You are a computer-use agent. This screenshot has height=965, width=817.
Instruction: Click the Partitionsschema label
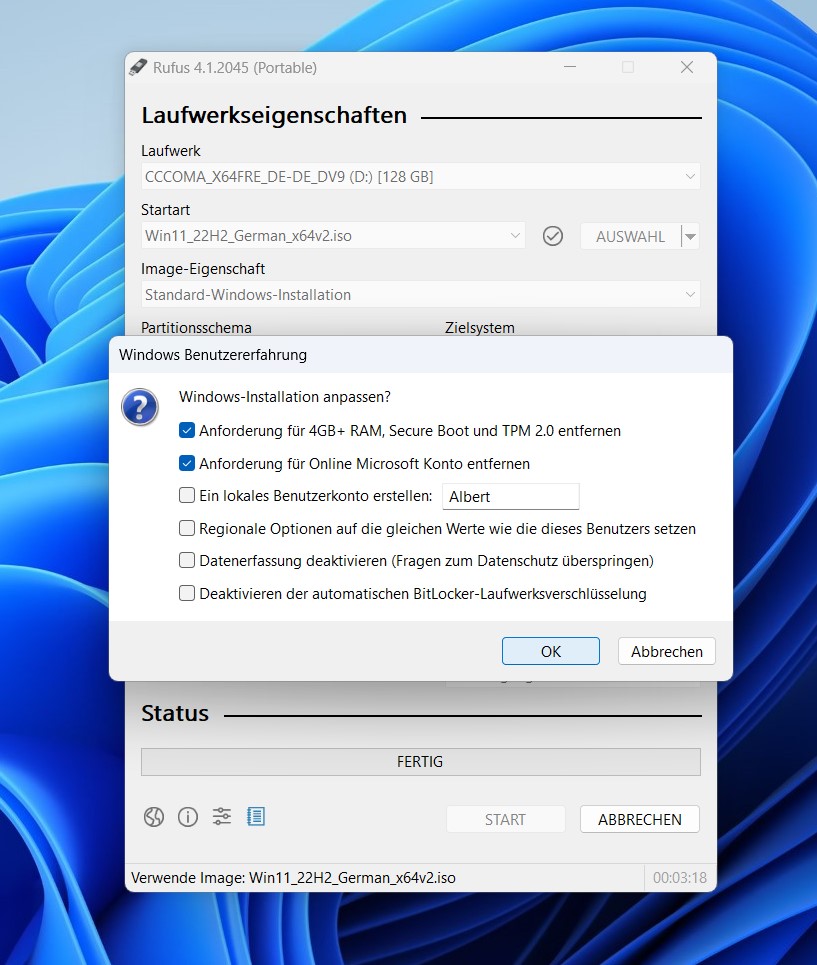point(196,328)
